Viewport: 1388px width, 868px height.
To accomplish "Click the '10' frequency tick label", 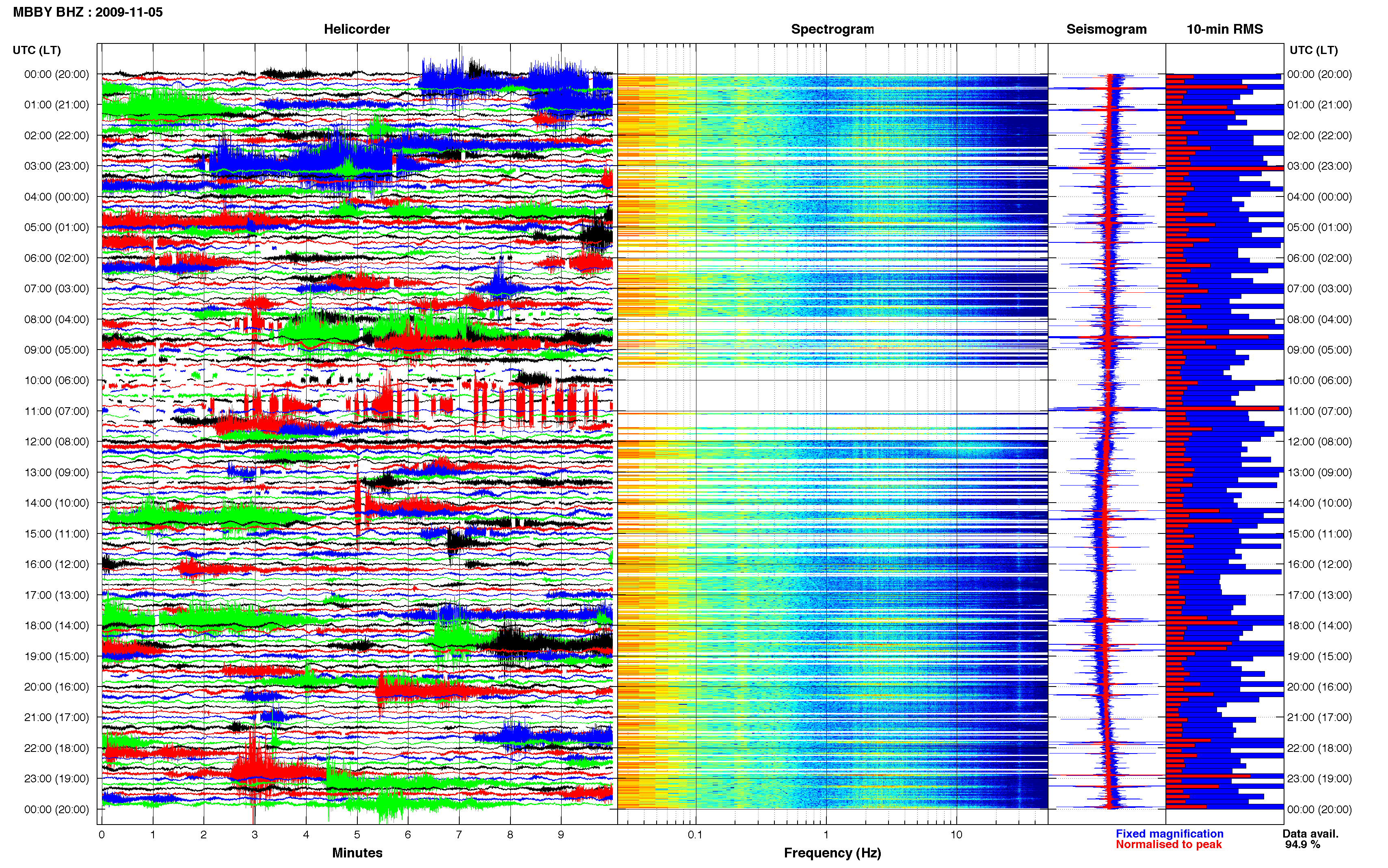I will pyautogui.click(x=956, y=835).
